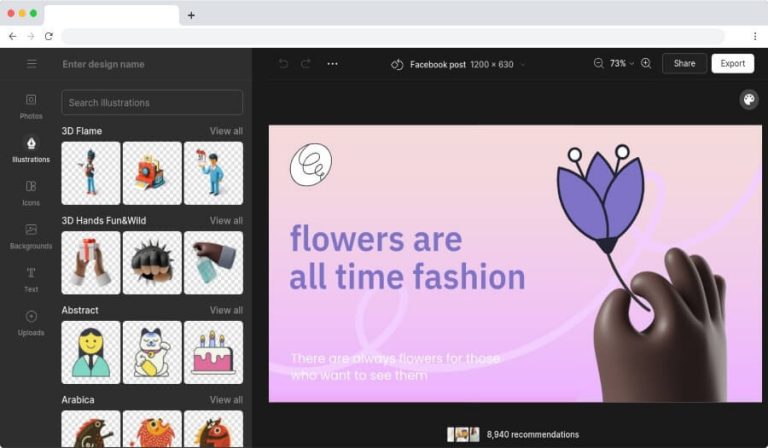Screen dimensions: 768x448
Task: Select the 3D brown hand on canvas
Action: point(661,325)
